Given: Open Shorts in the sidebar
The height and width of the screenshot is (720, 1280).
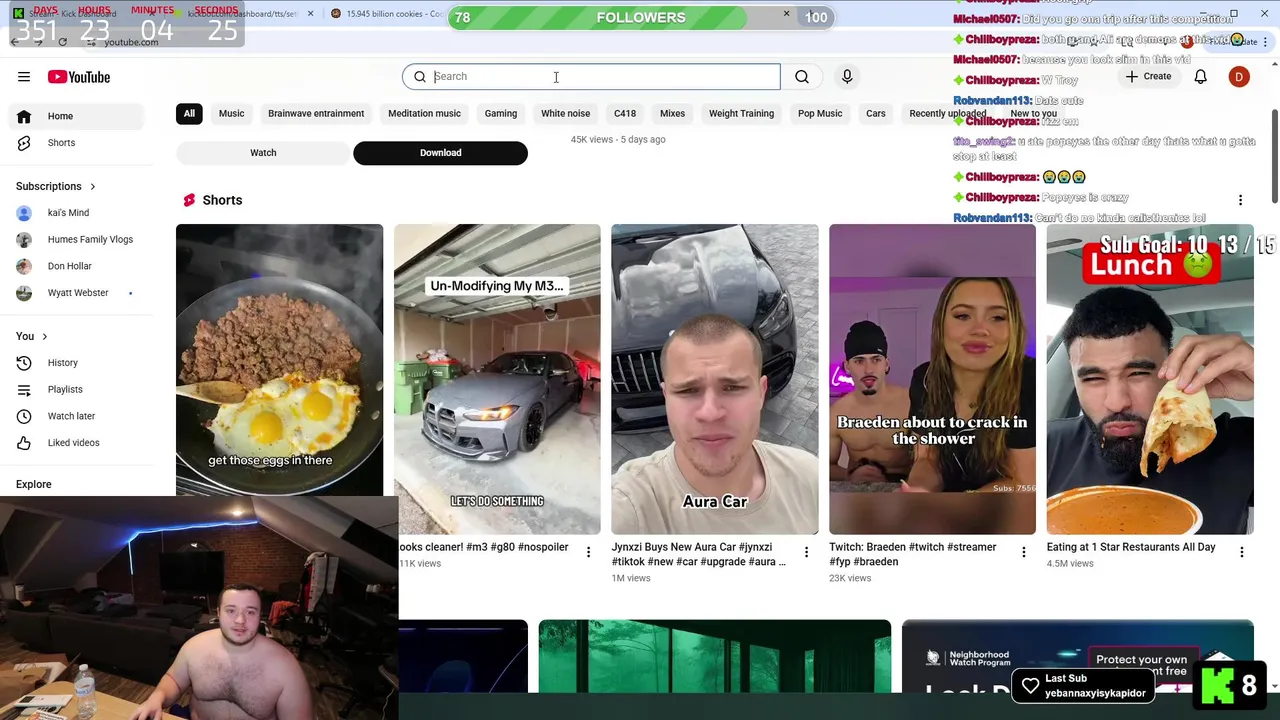Looking at the screenshot, I should coord(77,143).
